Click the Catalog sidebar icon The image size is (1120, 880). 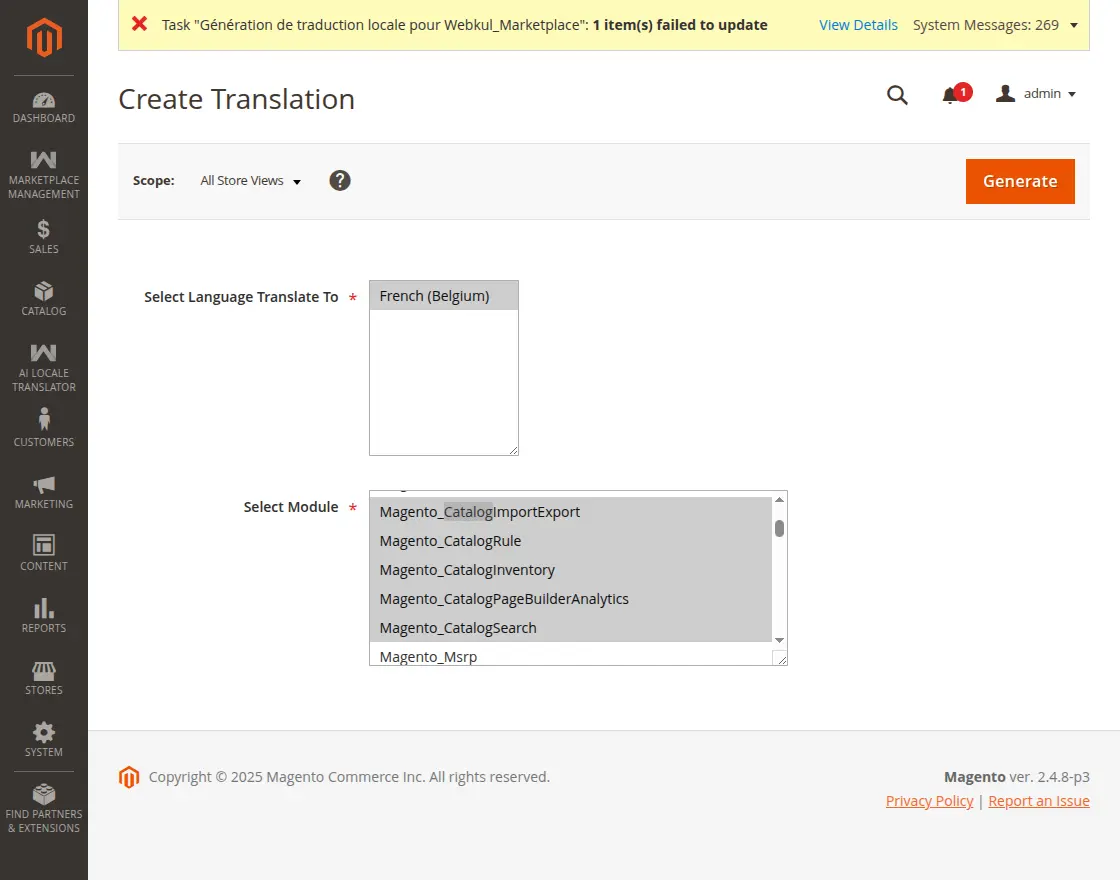click(x=43, y=296)
